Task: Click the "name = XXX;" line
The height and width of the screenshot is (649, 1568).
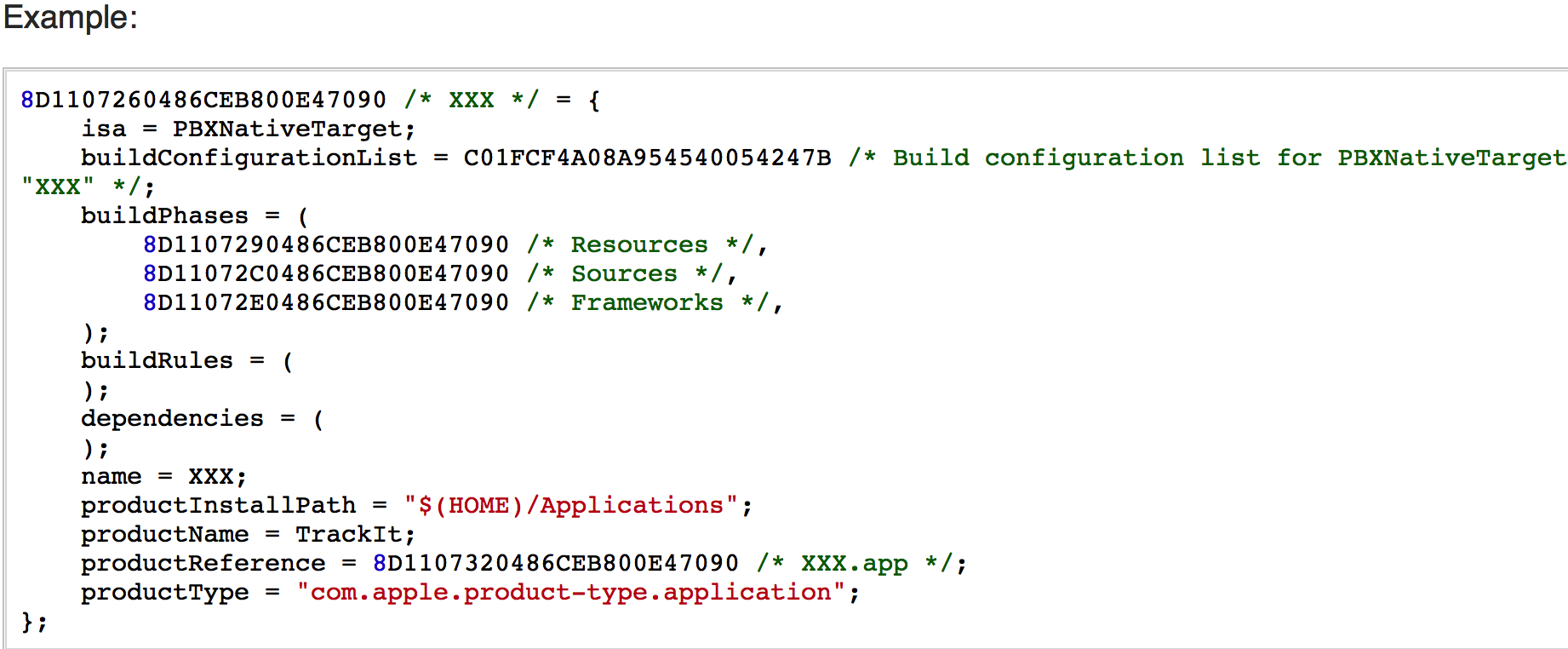Action: [164, 477]
